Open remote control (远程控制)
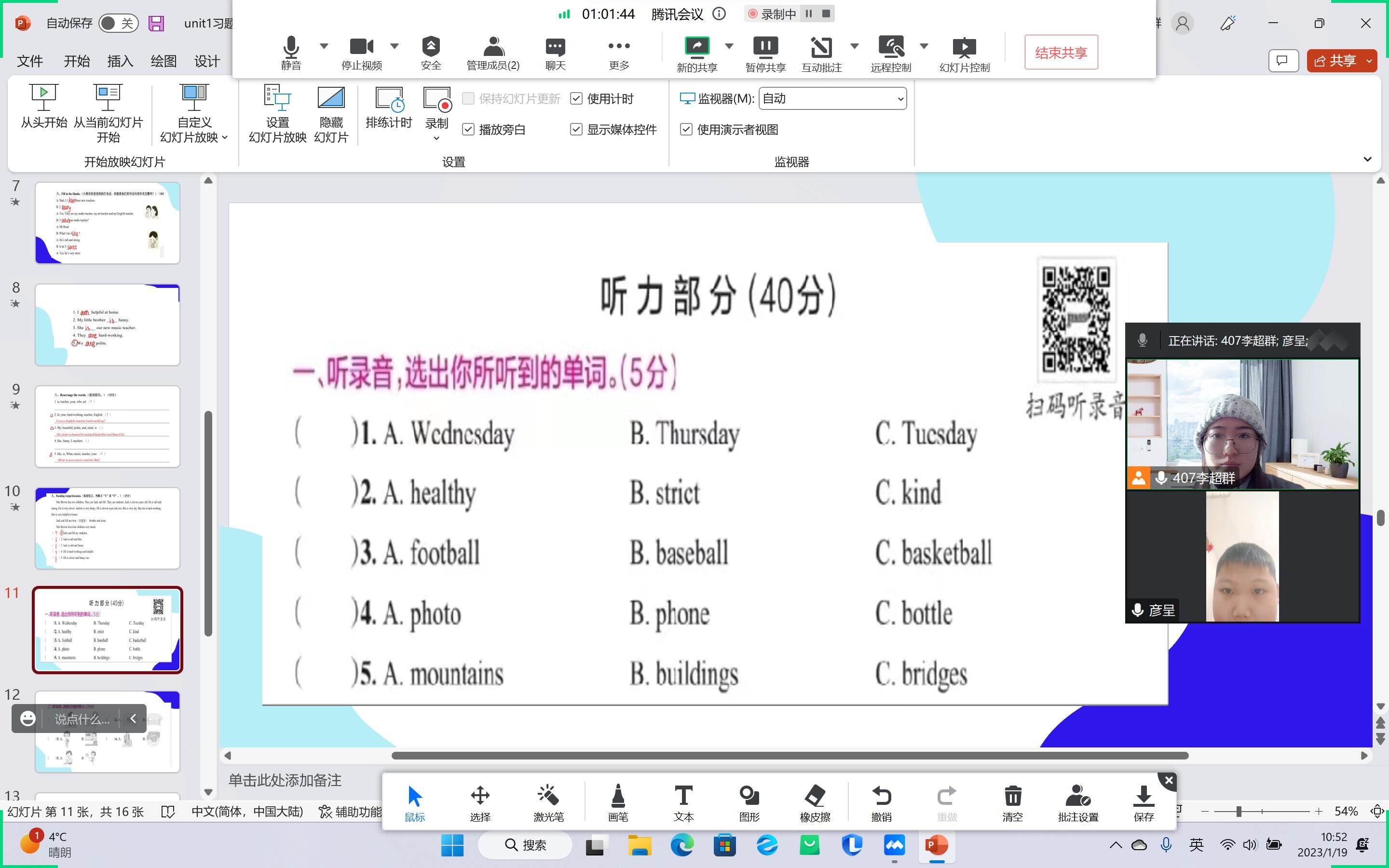 (890, 54)
